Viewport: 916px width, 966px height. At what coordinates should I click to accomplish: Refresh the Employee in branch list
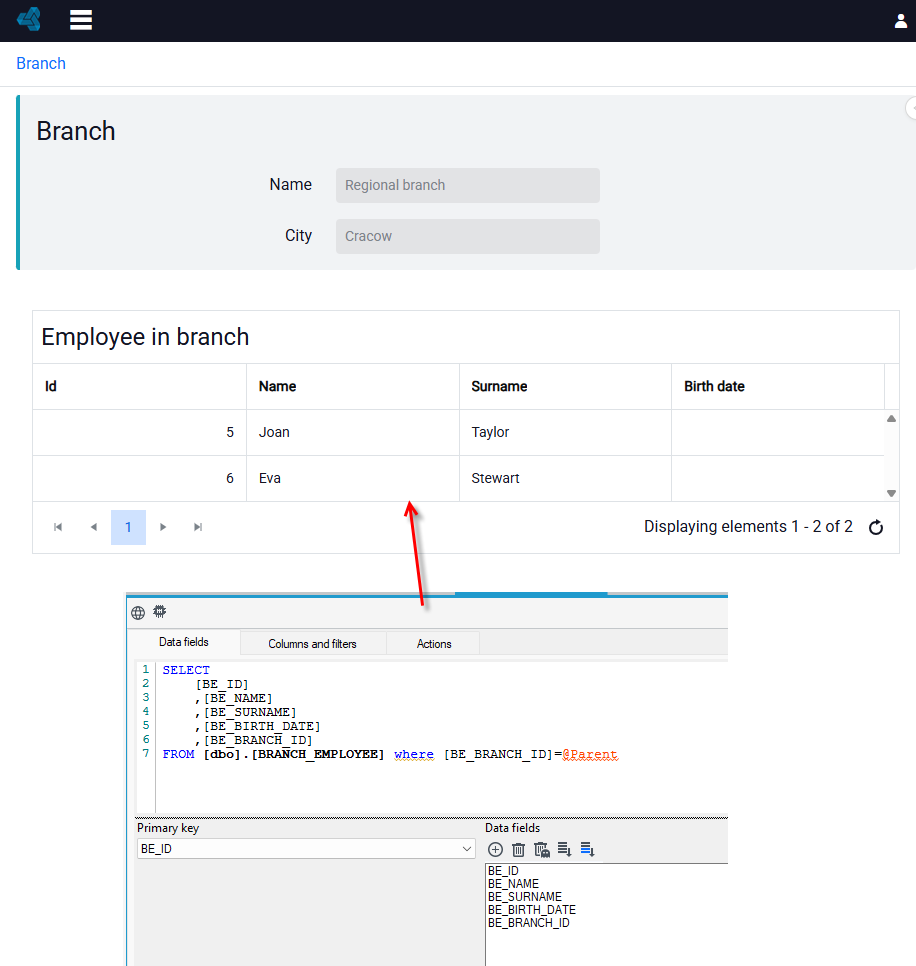pos(876,527)
